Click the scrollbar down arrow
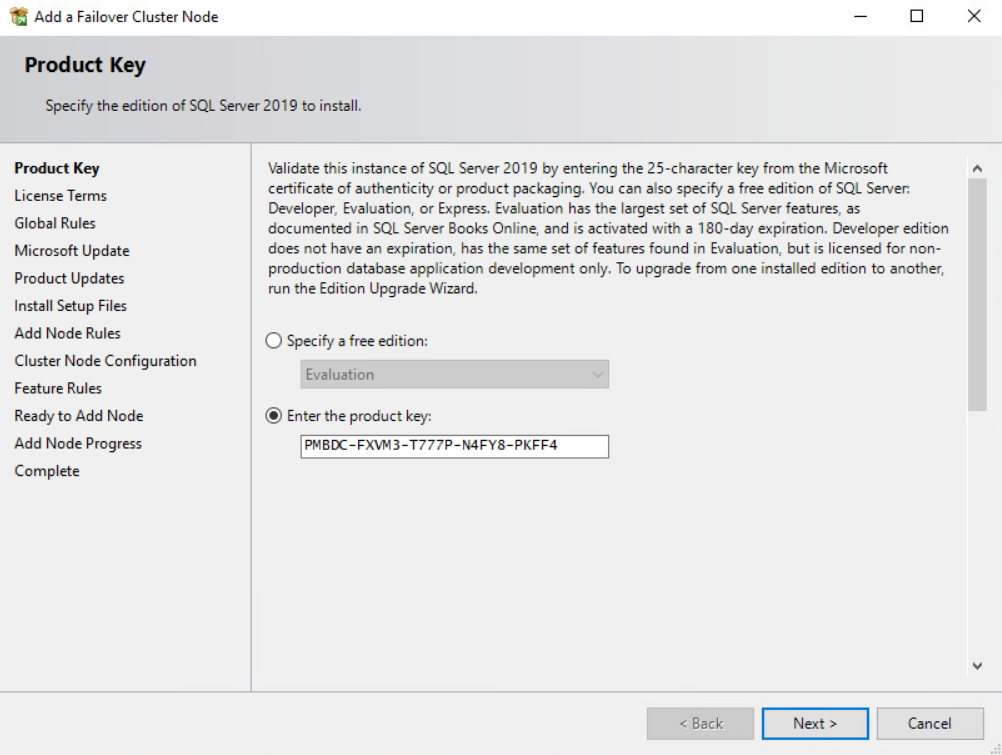This screenshot has height=755, width=1002. point(977,665)
